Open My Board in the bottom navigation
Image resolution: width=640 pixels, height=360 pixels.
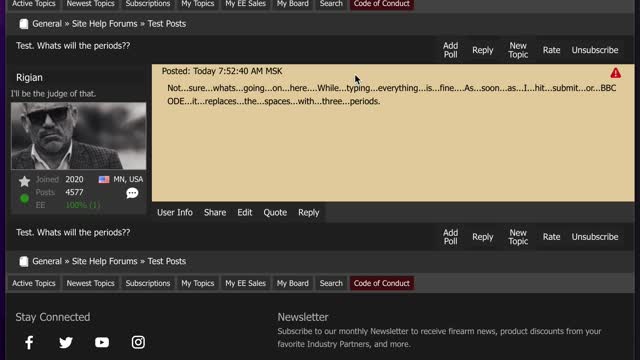[x=293, y=283]
